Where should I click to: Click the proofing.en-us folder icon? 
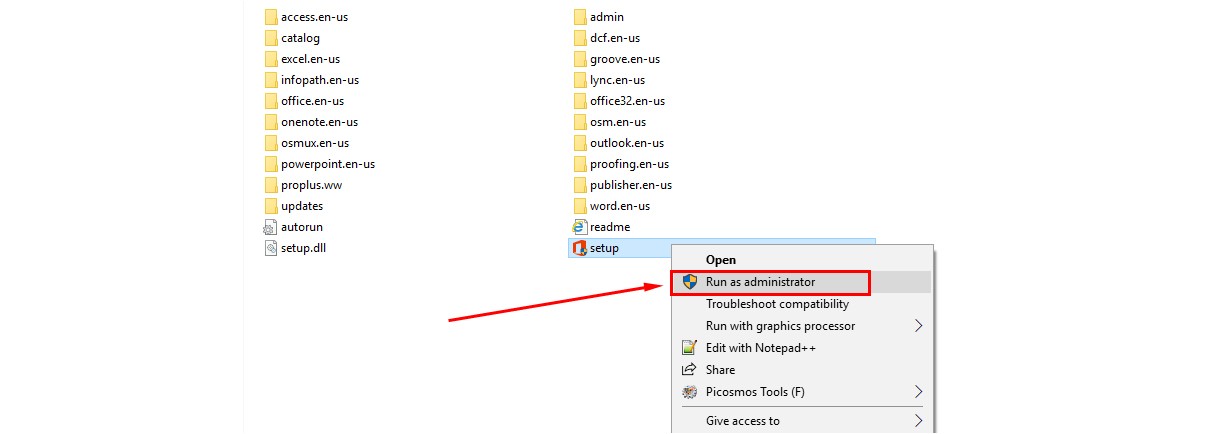tap(579, 164)
